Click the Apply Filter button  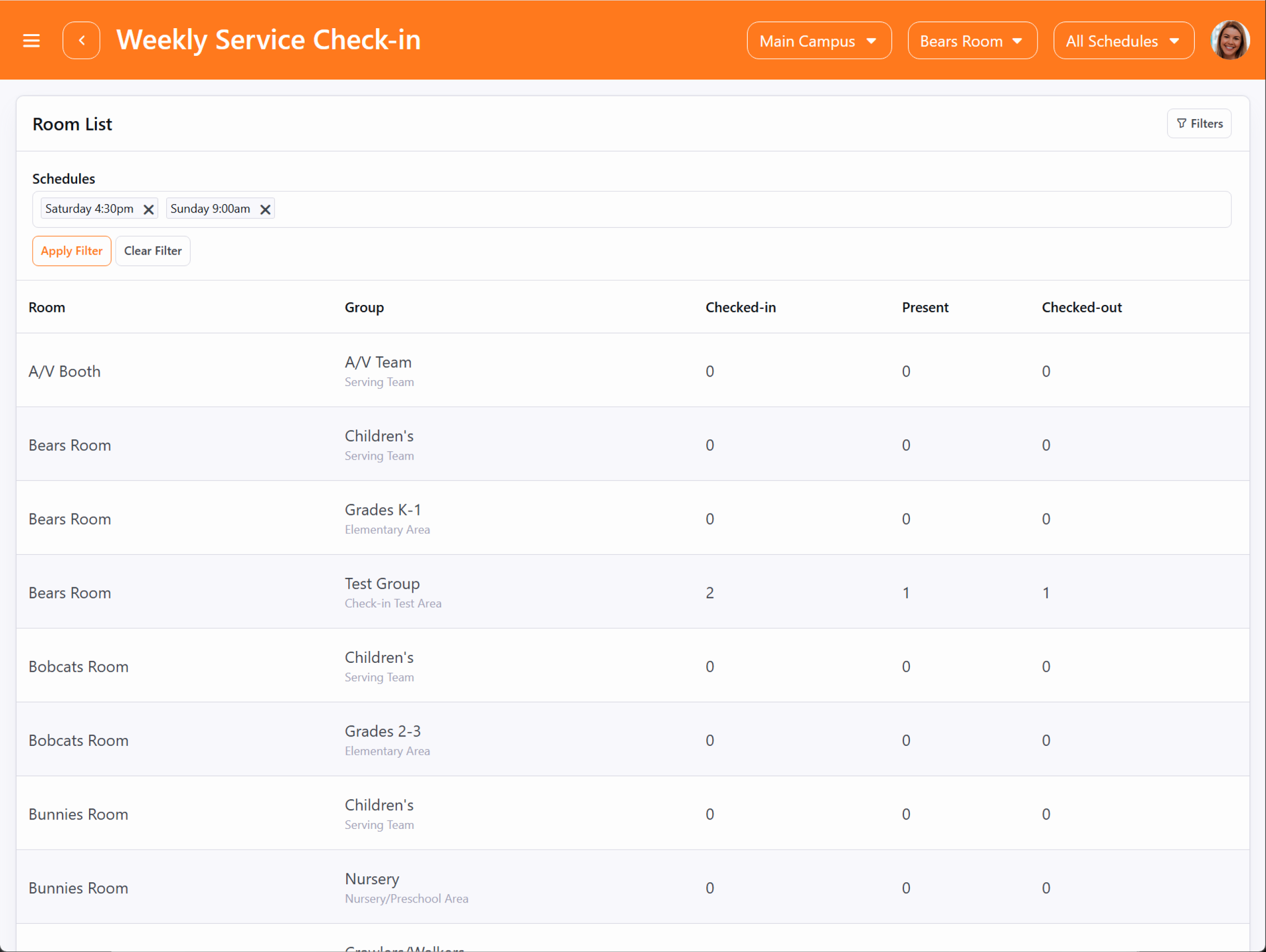click(72, 251)
